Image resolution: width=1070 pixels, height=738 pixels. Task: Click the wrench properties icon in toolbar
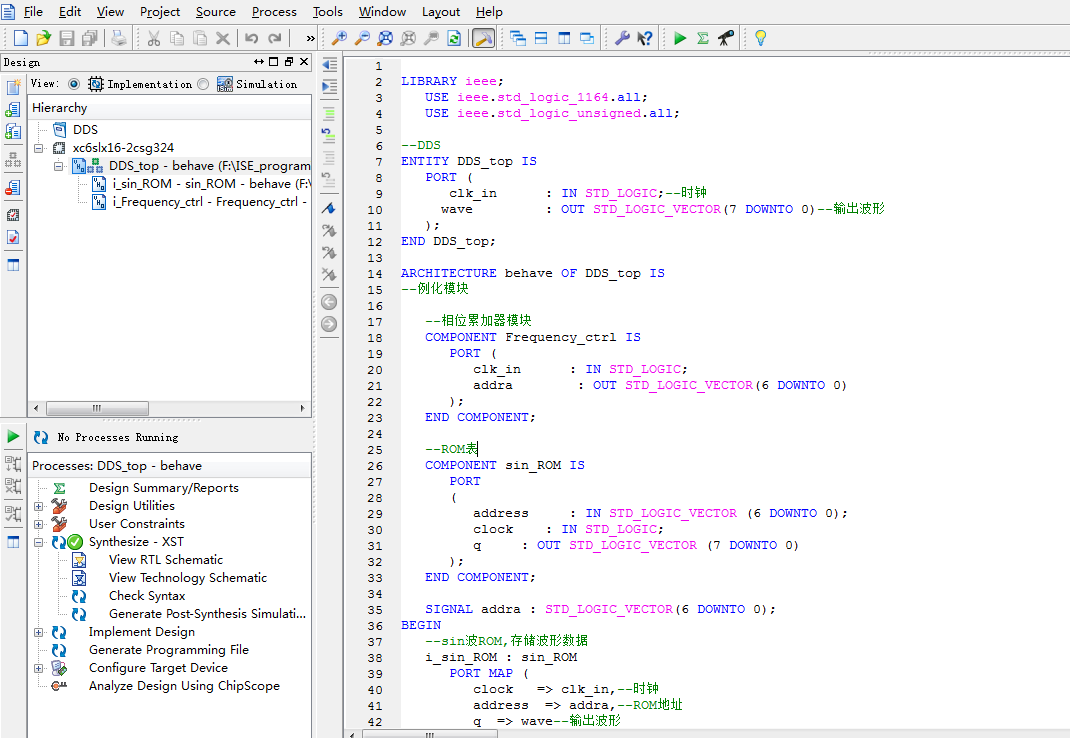pos(621,38)
